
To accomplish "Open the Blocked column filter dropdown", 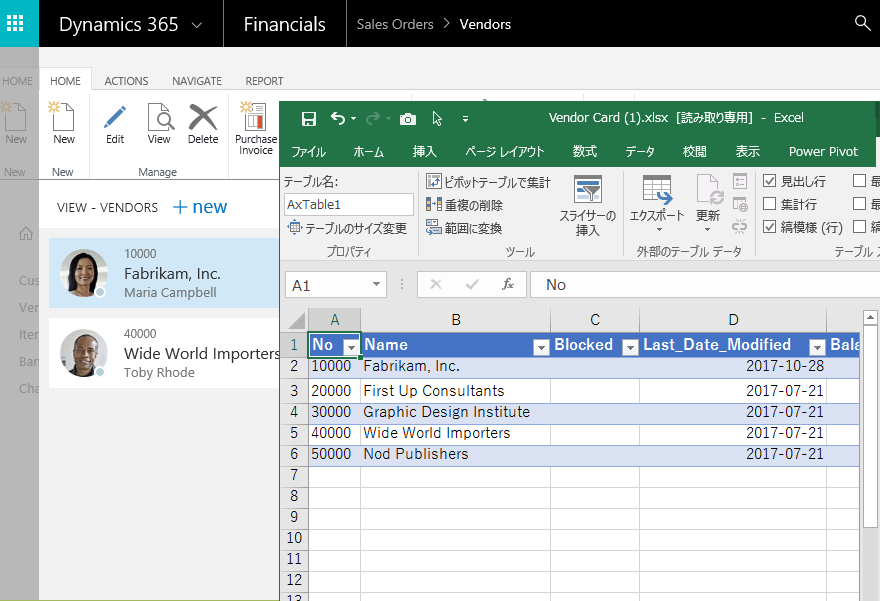I will pos(630,347).
